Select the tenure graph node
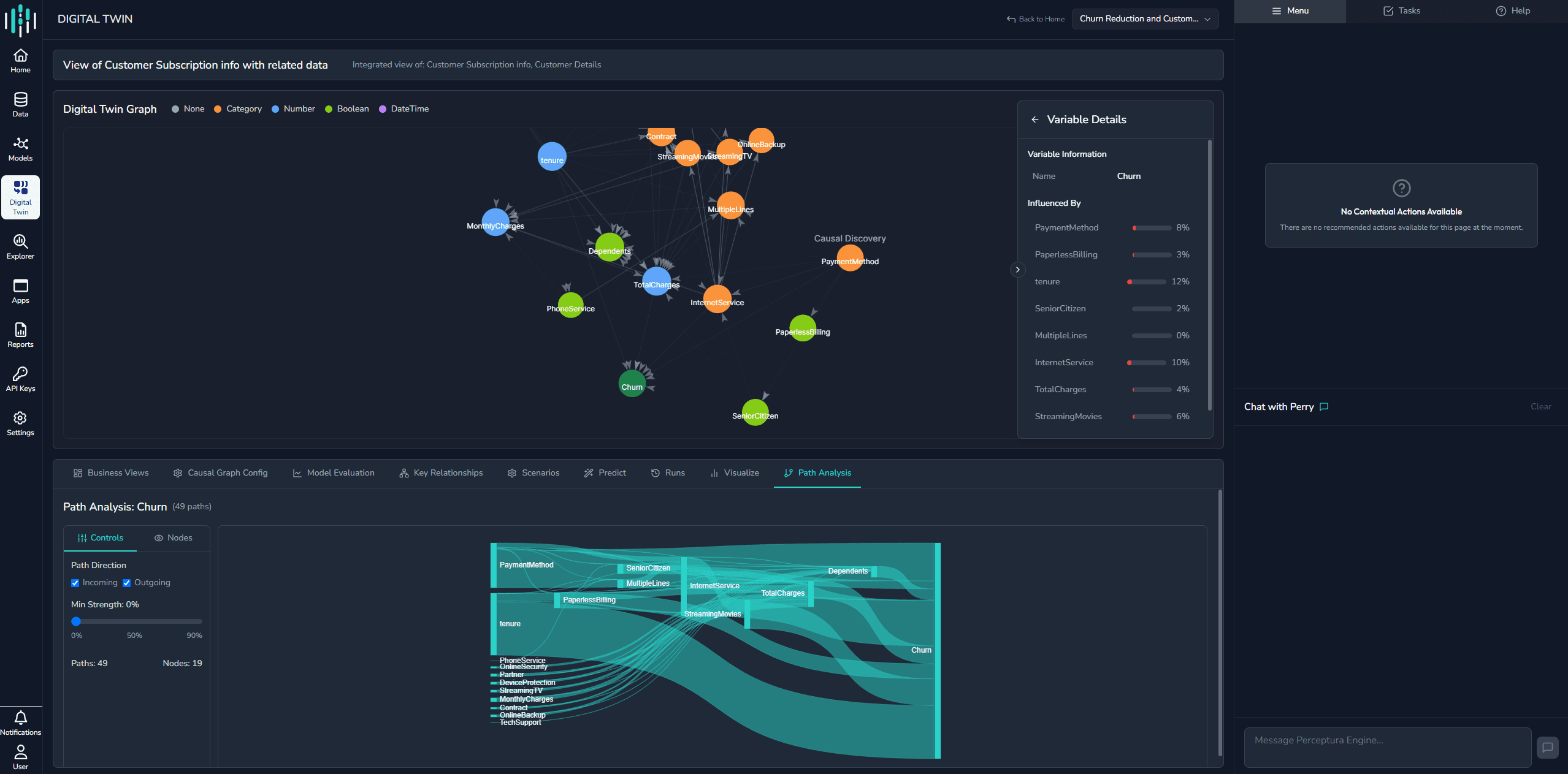Image resolution: width=1568 pixels, height=774 pixels. coord(552,157)
